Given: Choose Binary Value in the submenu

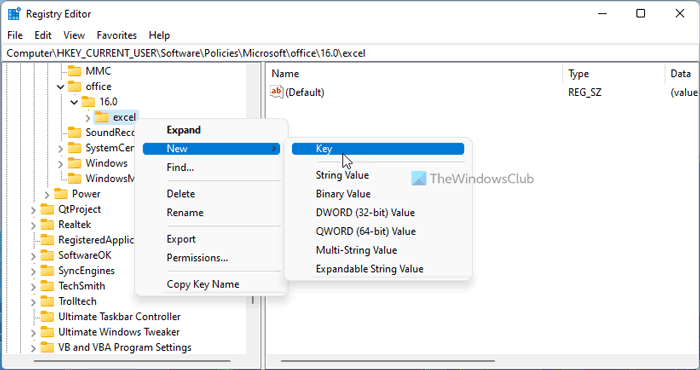Looking at the screenshot, I should tap(343, 194).
